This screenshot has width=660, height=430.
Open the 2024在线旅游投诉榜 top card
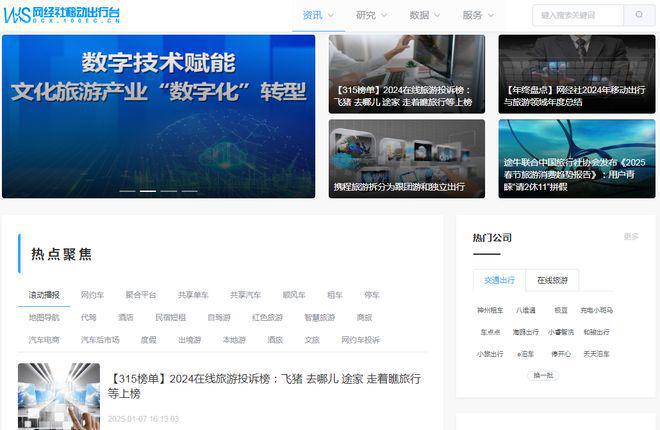[407, 74]
